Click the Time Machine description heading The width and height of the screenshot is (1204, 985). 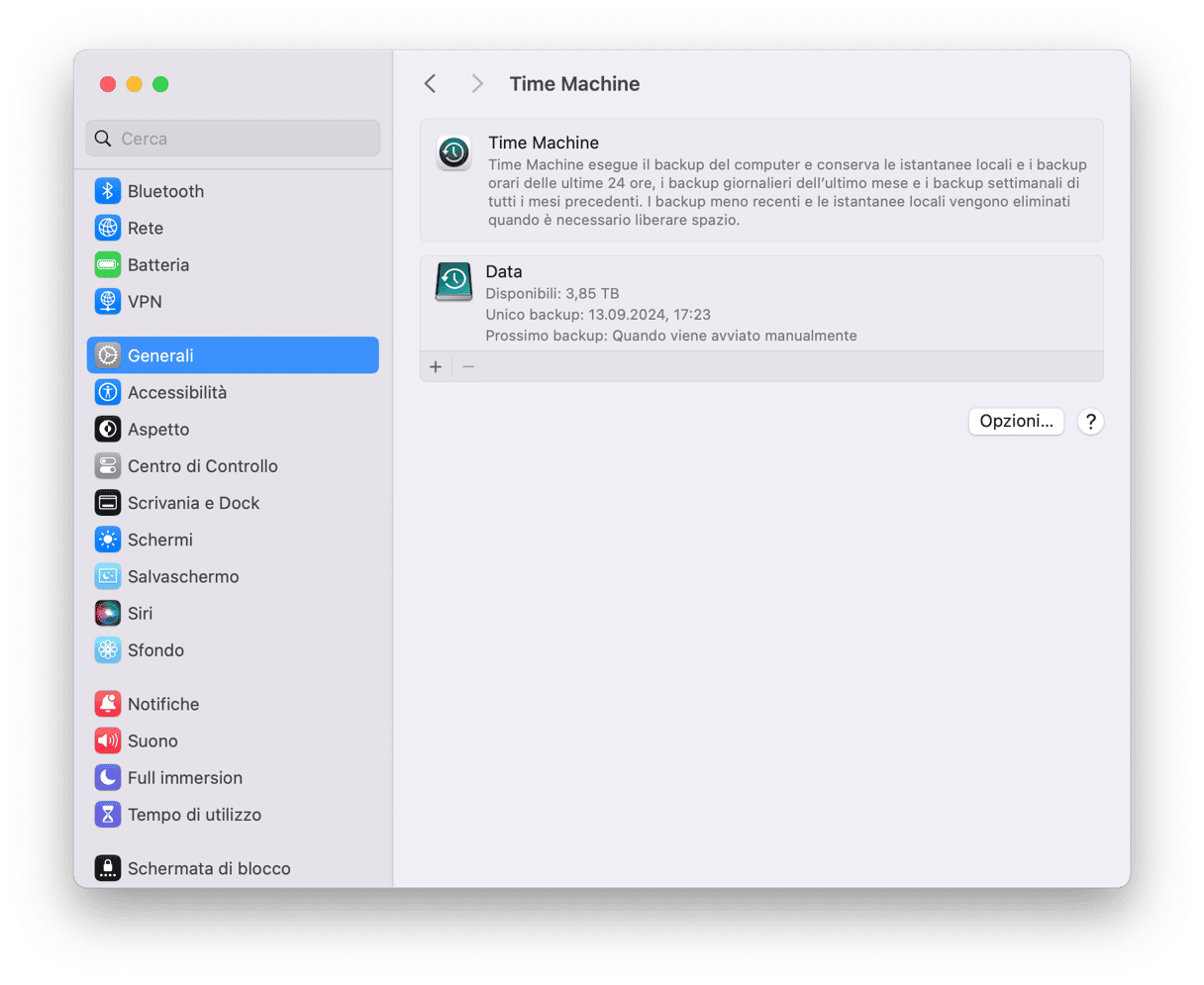(x=544, y=143)
